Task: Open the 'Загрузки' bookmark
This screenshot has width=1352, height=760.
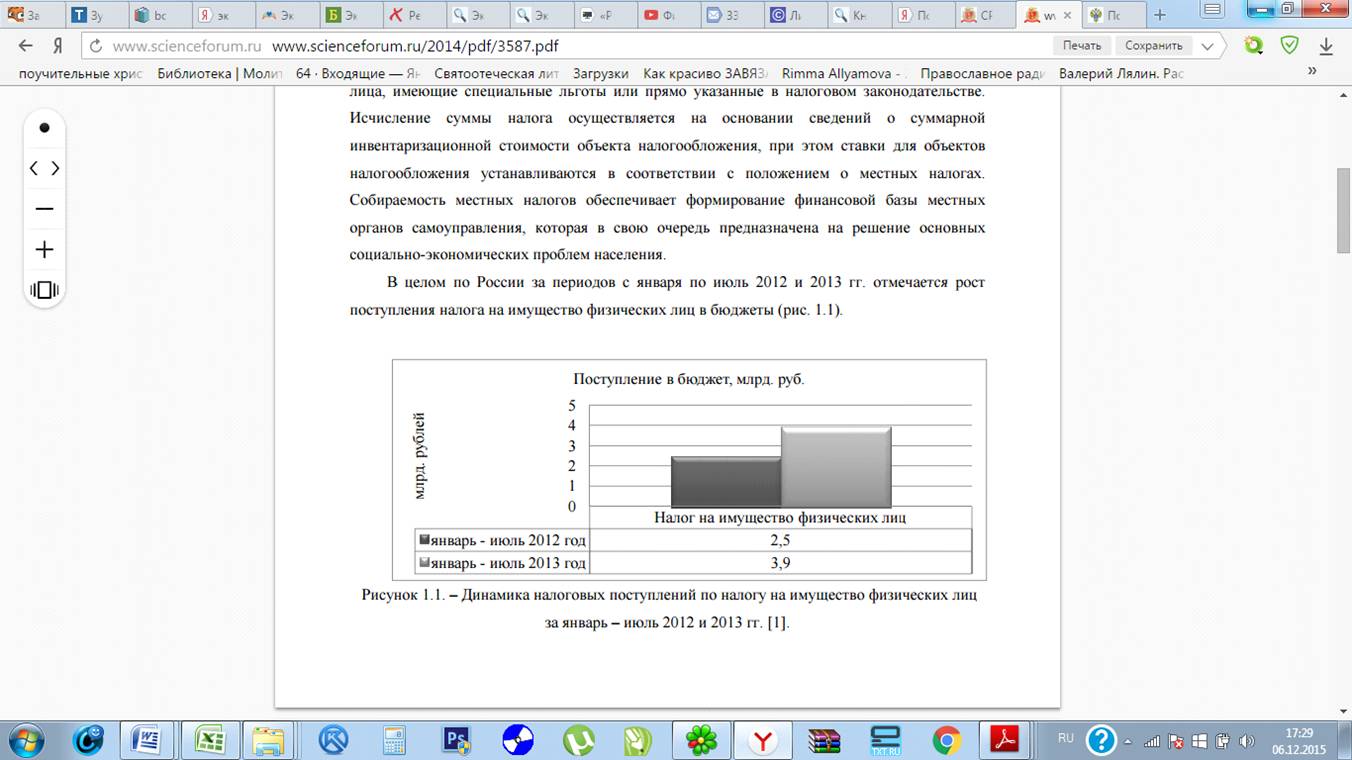Action: [x=601, y=73]
